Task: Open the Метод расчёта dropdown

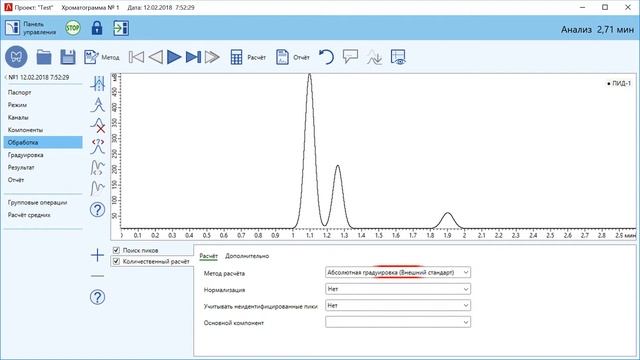Action: click(x=398, y=272)
